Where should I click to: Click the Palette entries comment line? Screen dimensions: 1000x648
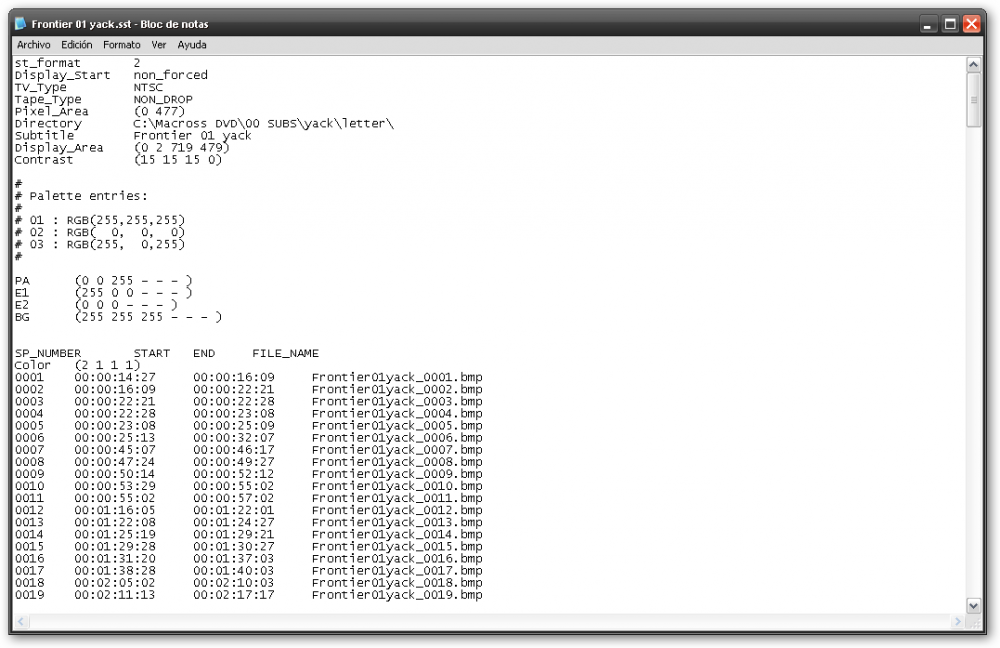click(x=81, y=196)
